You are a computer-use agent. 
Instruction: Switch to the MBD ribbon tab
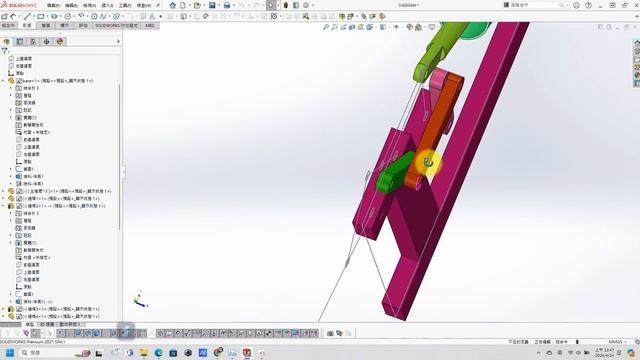click(x=150, y=25)
